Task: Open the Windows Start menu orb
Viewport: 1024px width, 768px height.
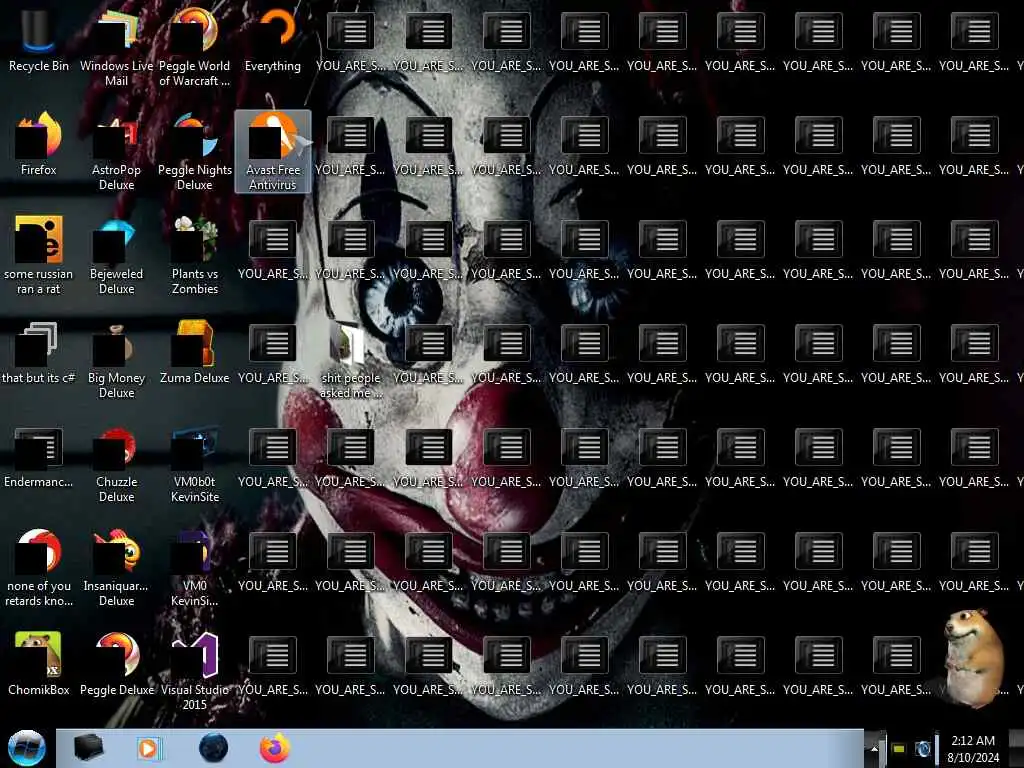Action: 27,748
